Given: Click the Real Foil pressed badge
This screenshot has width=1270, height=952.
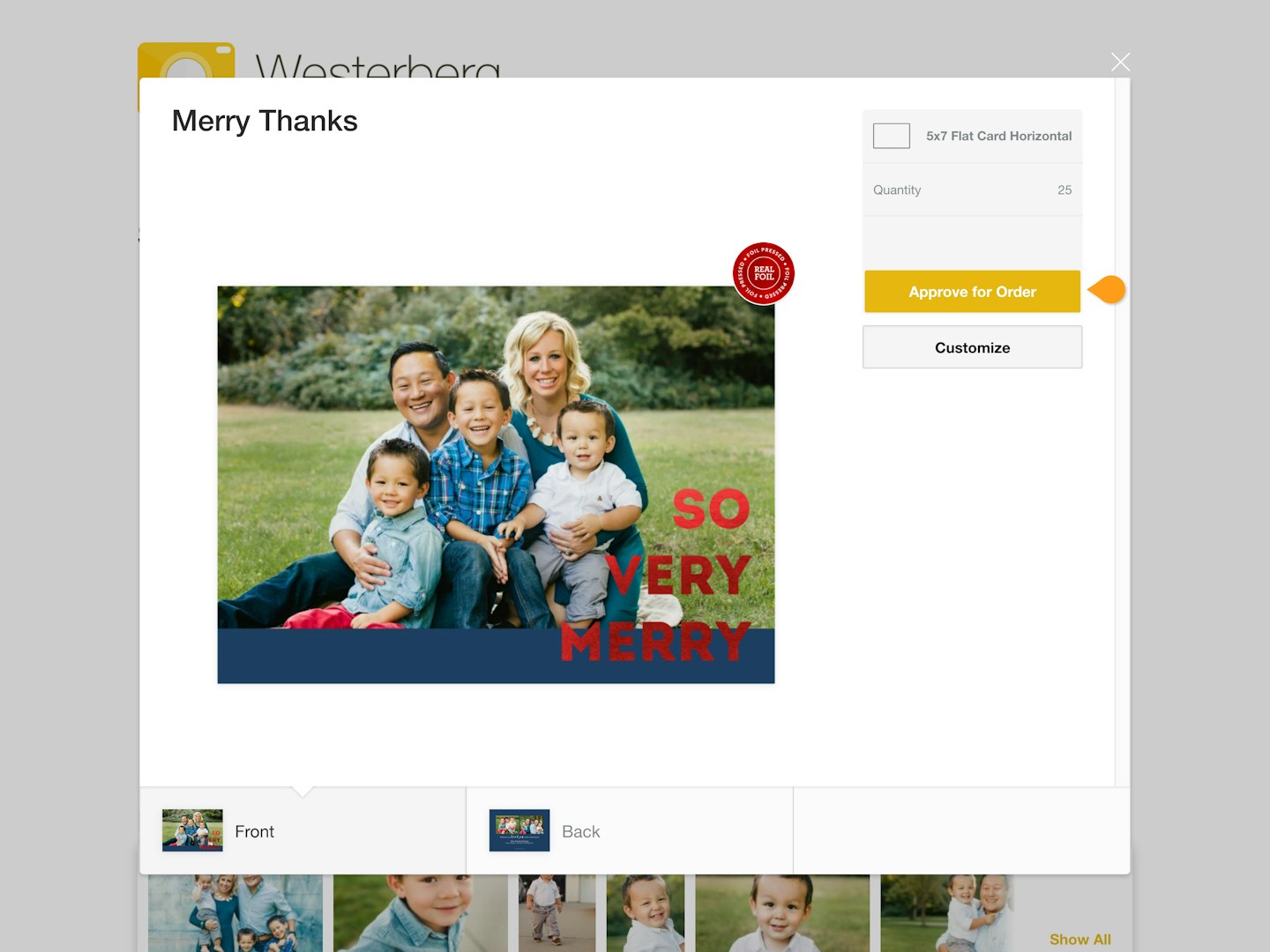Looking at the screenshot, I should click(x=764, y=273).
